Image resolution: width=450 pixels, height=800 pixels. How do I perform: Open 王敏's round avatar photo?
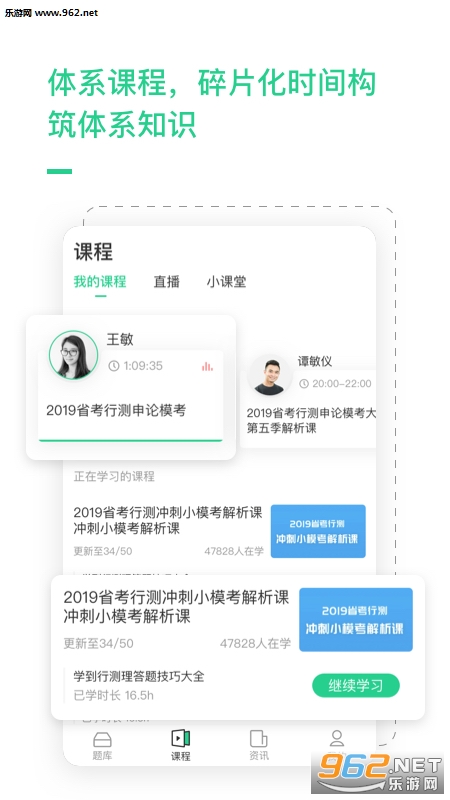tap(73, 355)
